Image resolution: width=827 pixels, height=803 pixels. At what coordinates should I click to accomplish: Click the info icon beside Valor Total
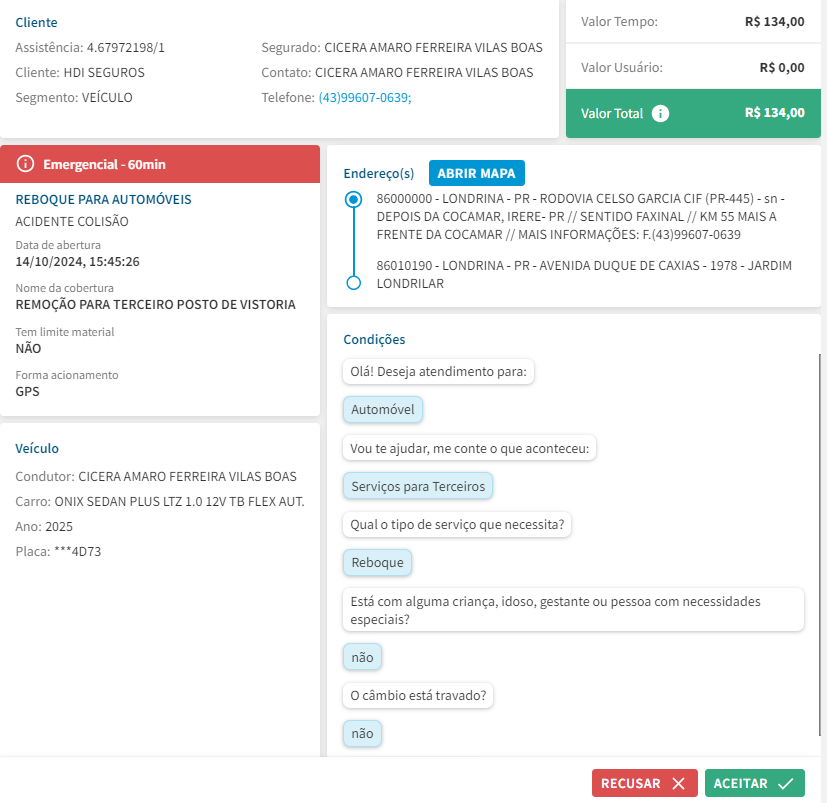(x=660, y=113)
